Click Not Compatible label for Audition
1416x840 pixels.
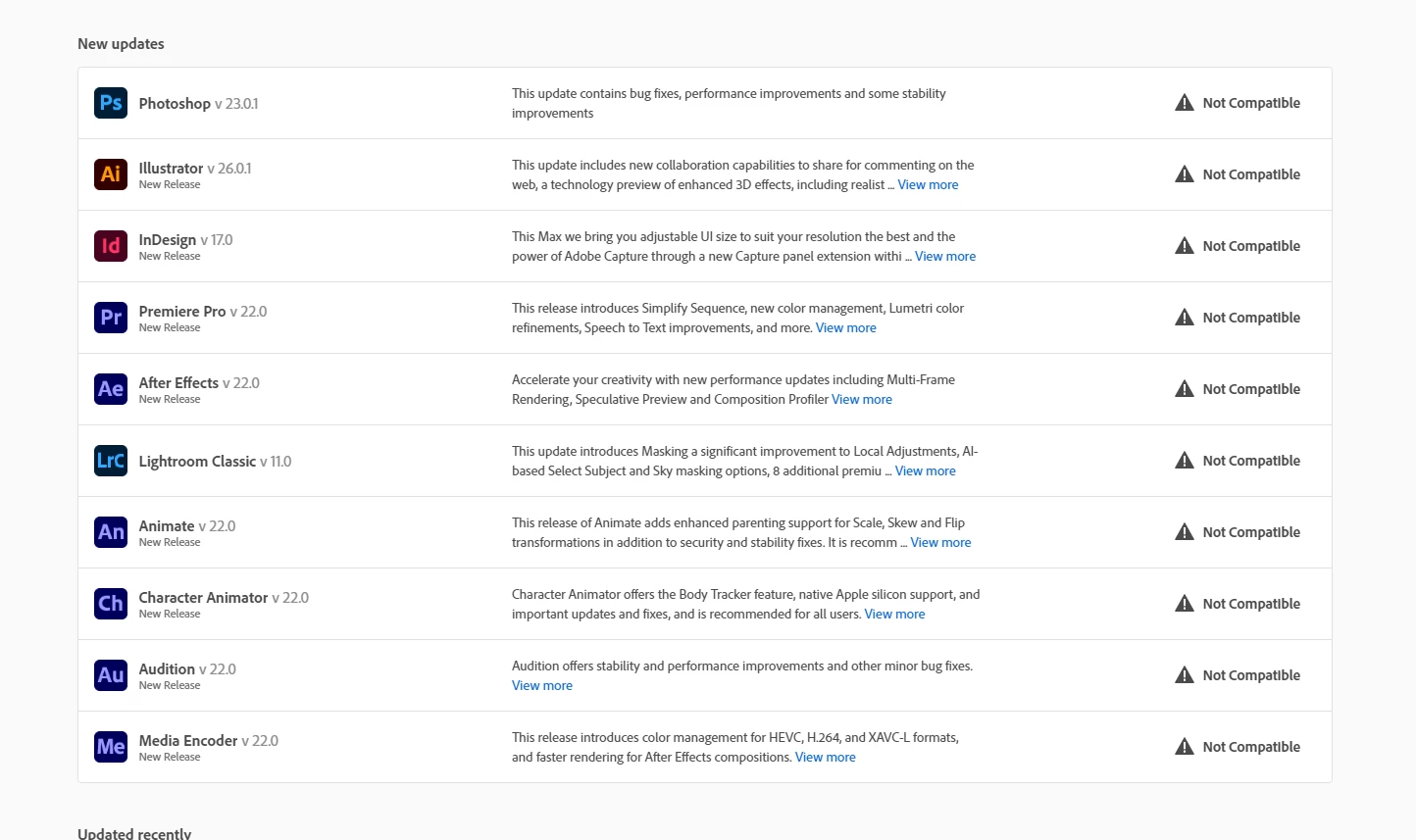tap(1251, 675)
